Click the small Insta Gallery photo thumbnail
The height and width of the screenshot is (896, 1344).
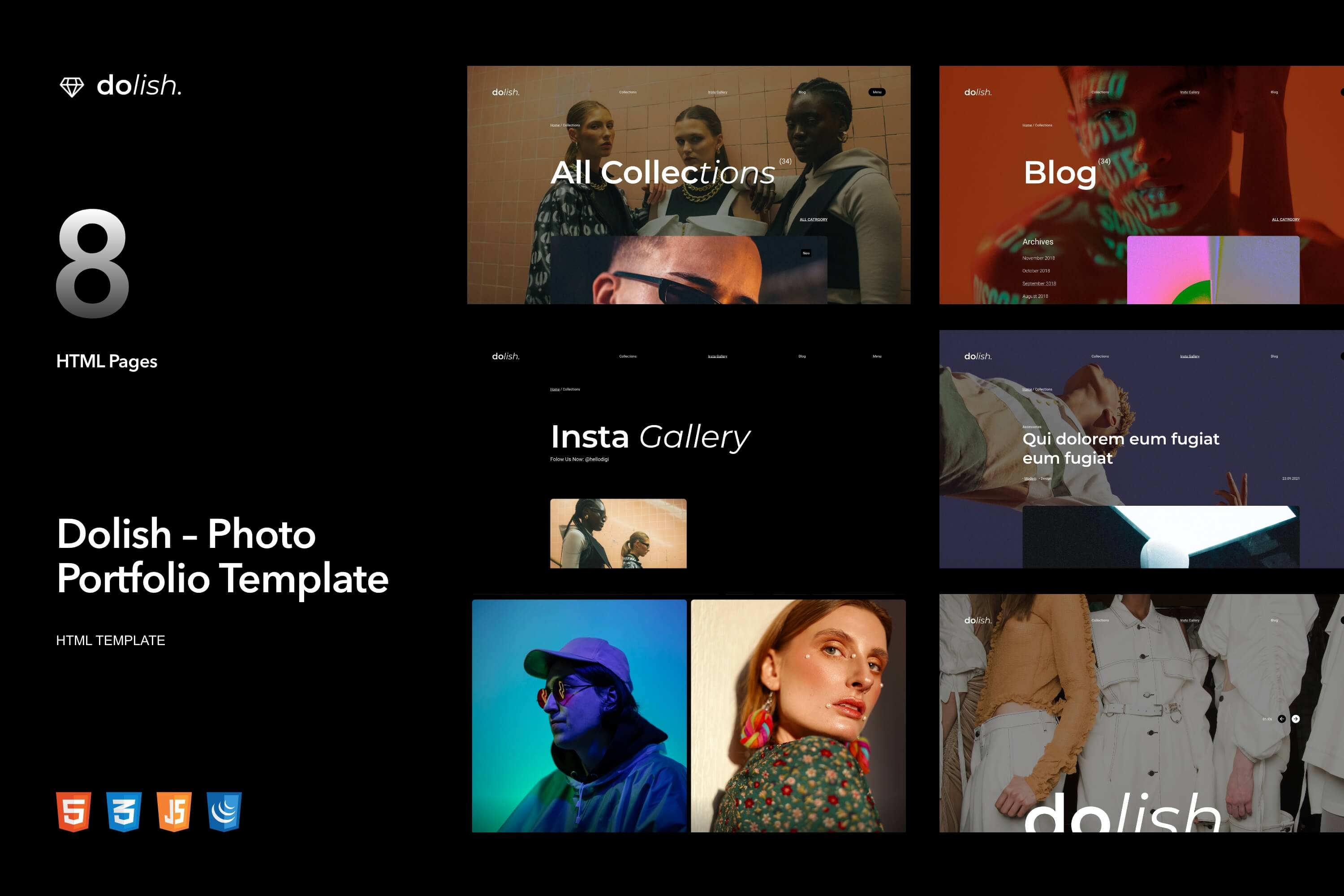(x=618, y=533)
